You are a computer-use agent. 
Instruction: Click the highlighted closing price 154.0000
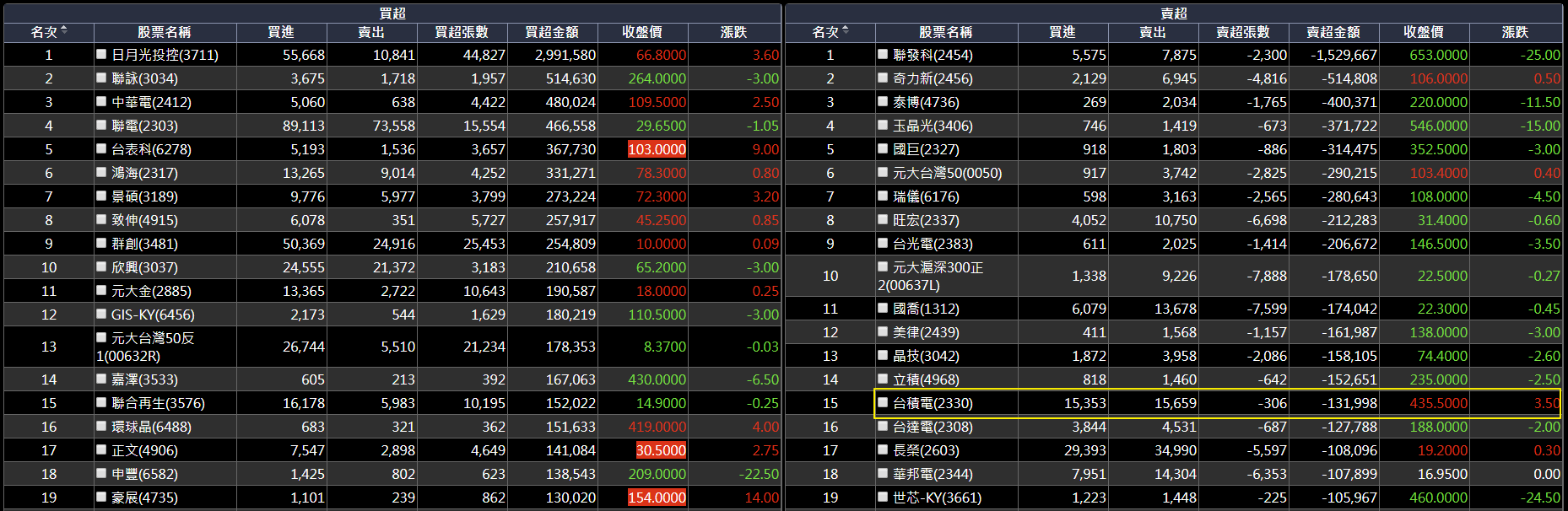click(x=657, y=498)
